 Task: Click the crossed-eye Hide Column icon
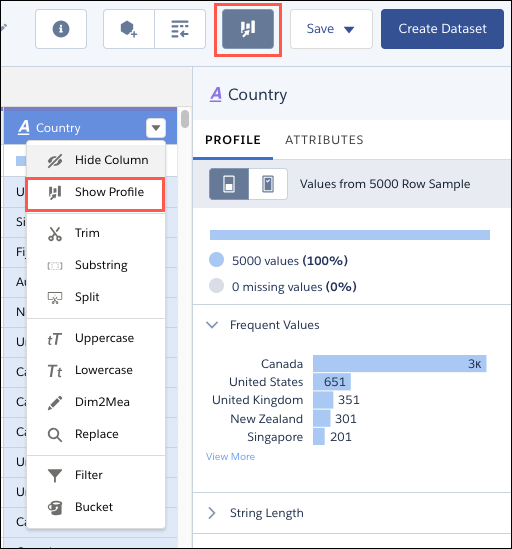55,160
